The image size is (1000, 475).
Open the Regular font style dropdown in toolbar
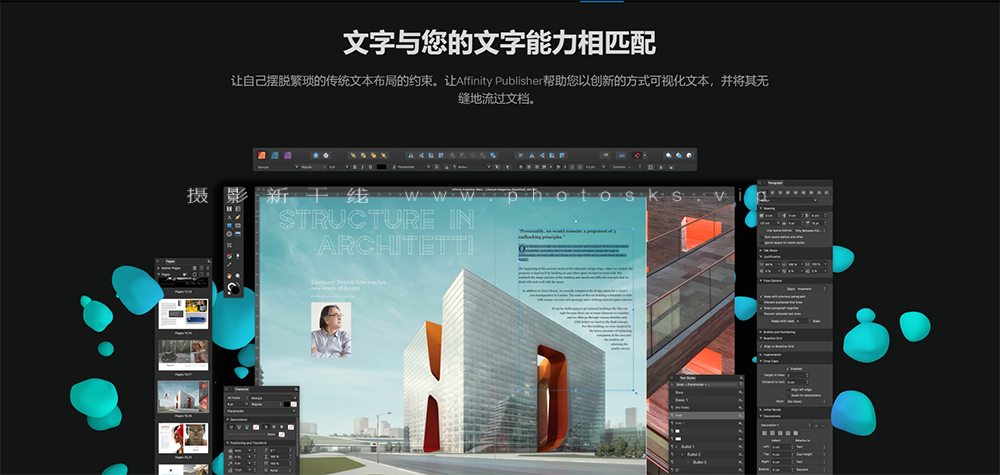coord(313,167)
